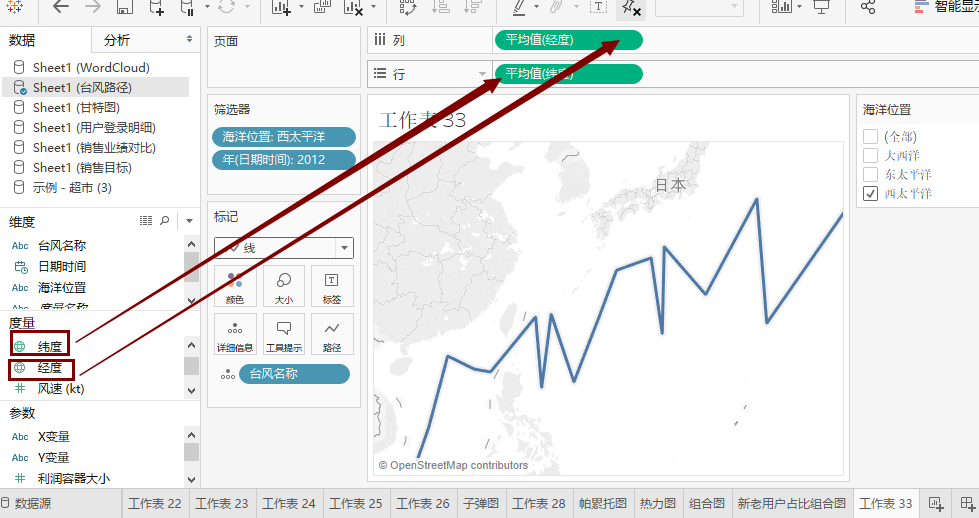Add a new data source
Image resolution: width=979 pixels, height=518 pixels.
(157, 7)
